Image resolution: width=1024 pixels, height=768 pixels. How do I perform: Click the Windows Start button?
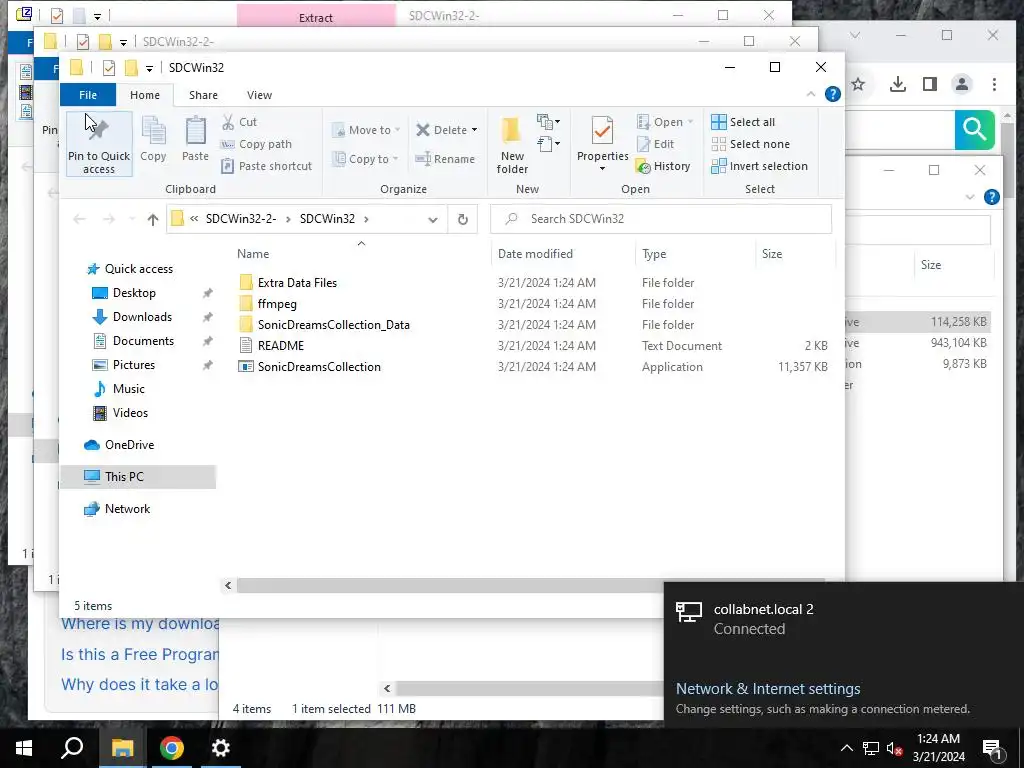click(24, 748)
